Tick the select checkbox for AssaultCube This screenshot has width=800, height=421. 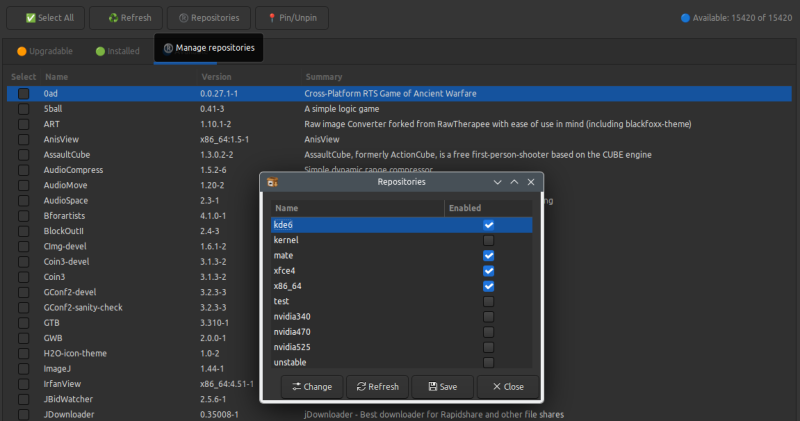point(23,155)
